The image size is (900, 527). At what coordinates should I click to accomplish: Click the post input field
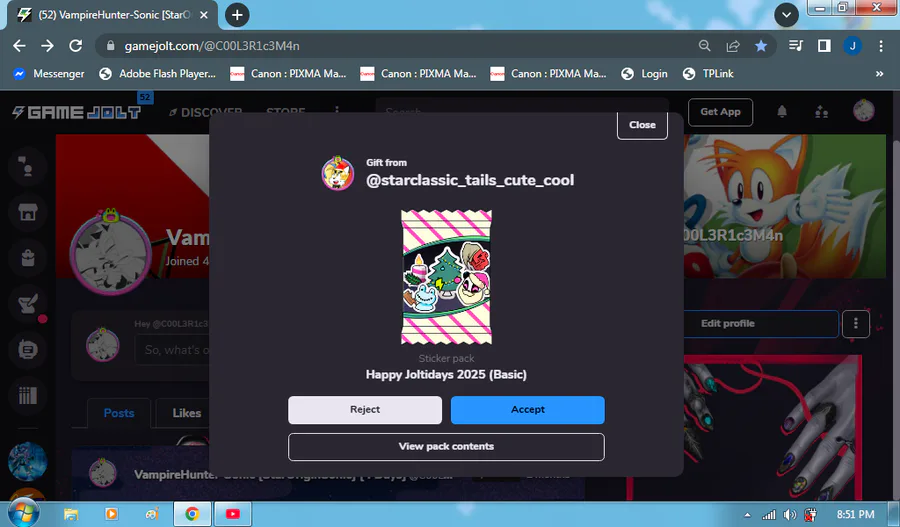click(x=172, y=350)
